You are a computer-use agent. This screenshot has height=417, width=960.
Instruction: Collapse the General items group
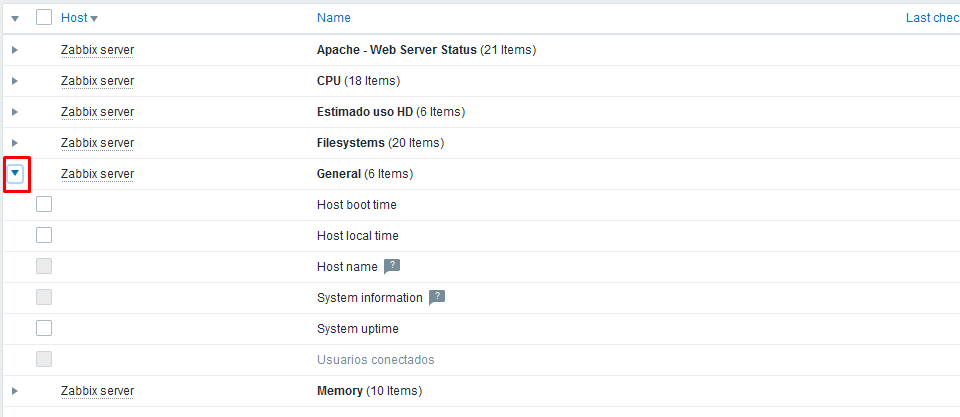(x=16, y=174)
